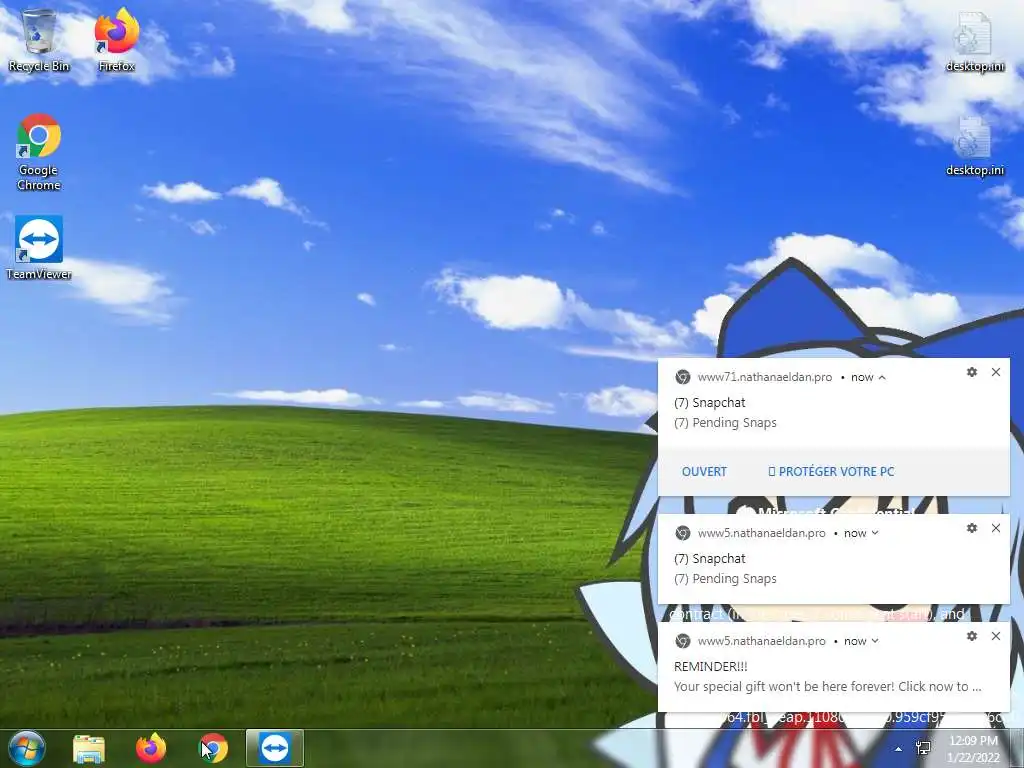
Task: Switch to TeamViewer taskbar button
Action: pyautogui.click(x=275, y=748)
